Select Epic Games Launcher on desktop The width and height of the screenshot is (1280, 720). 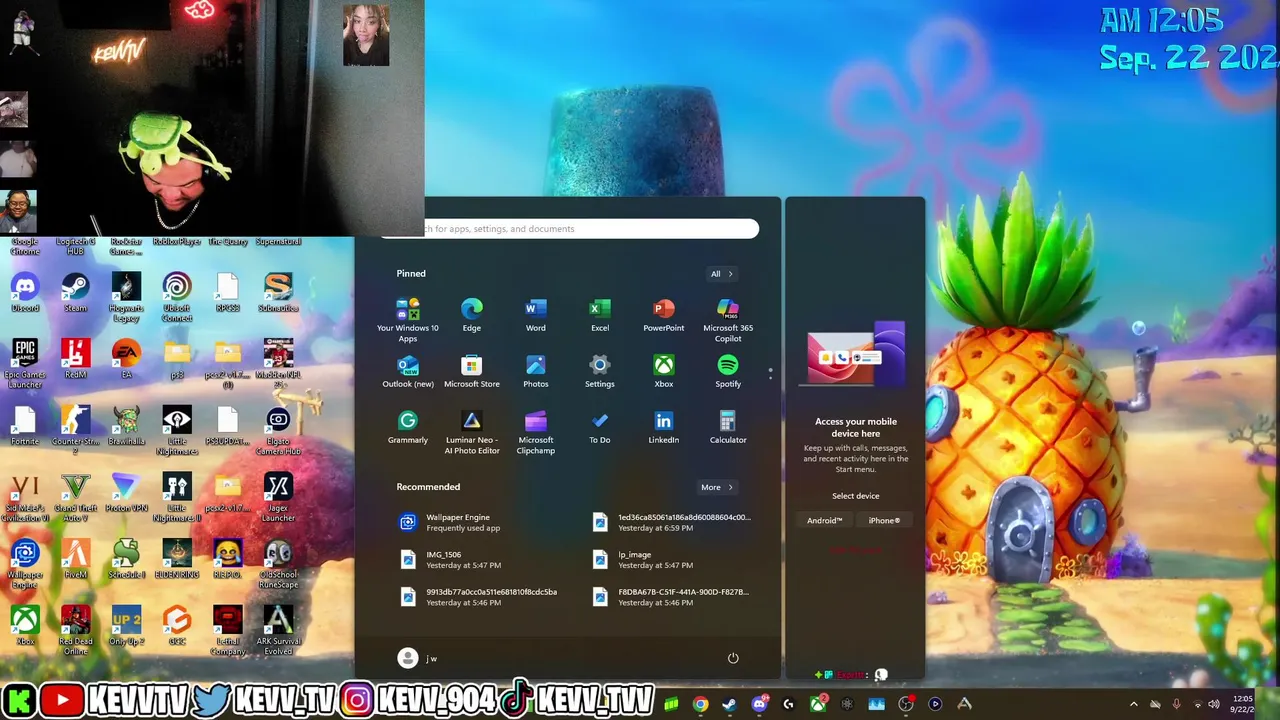[x=25, y=364]
